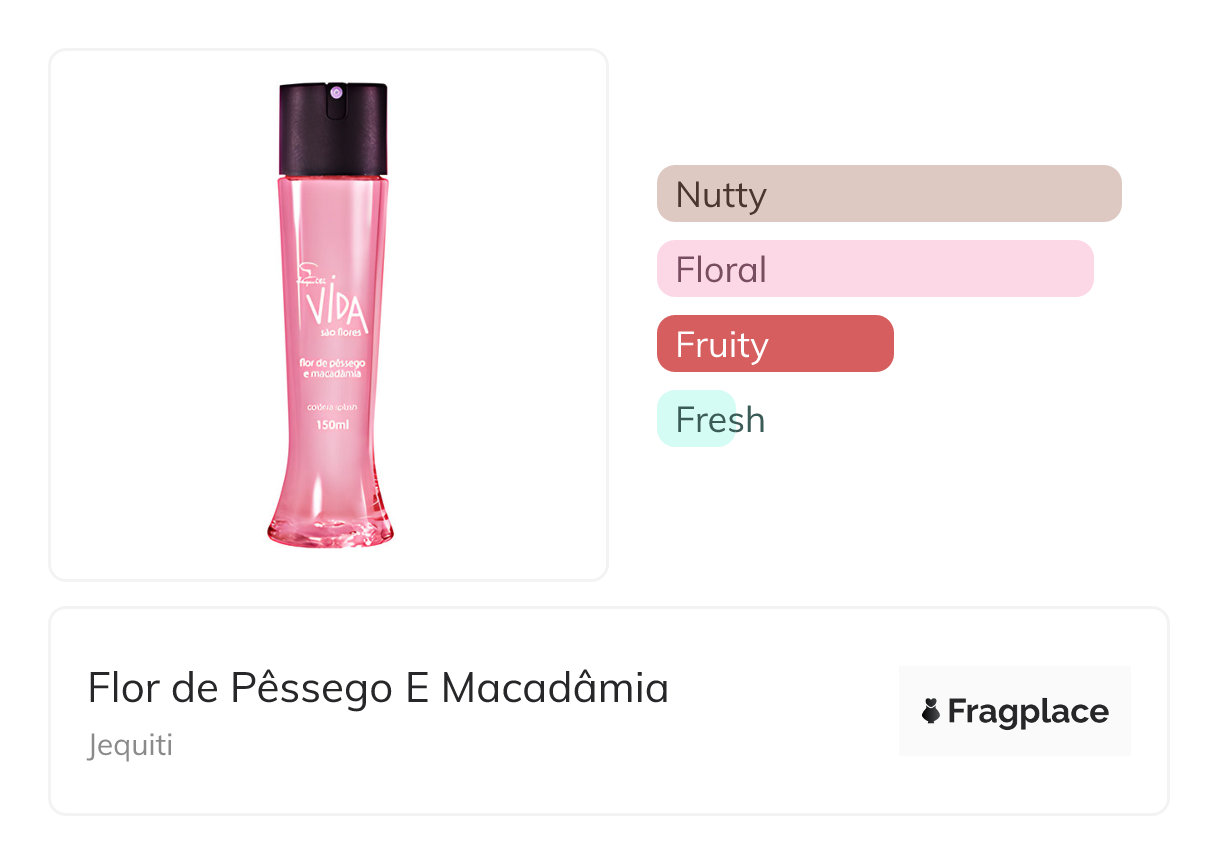Viewport: 1218px width, 864px height.
Task: Click the 150ml label on the bottle
Action: [x=332, y=426]
